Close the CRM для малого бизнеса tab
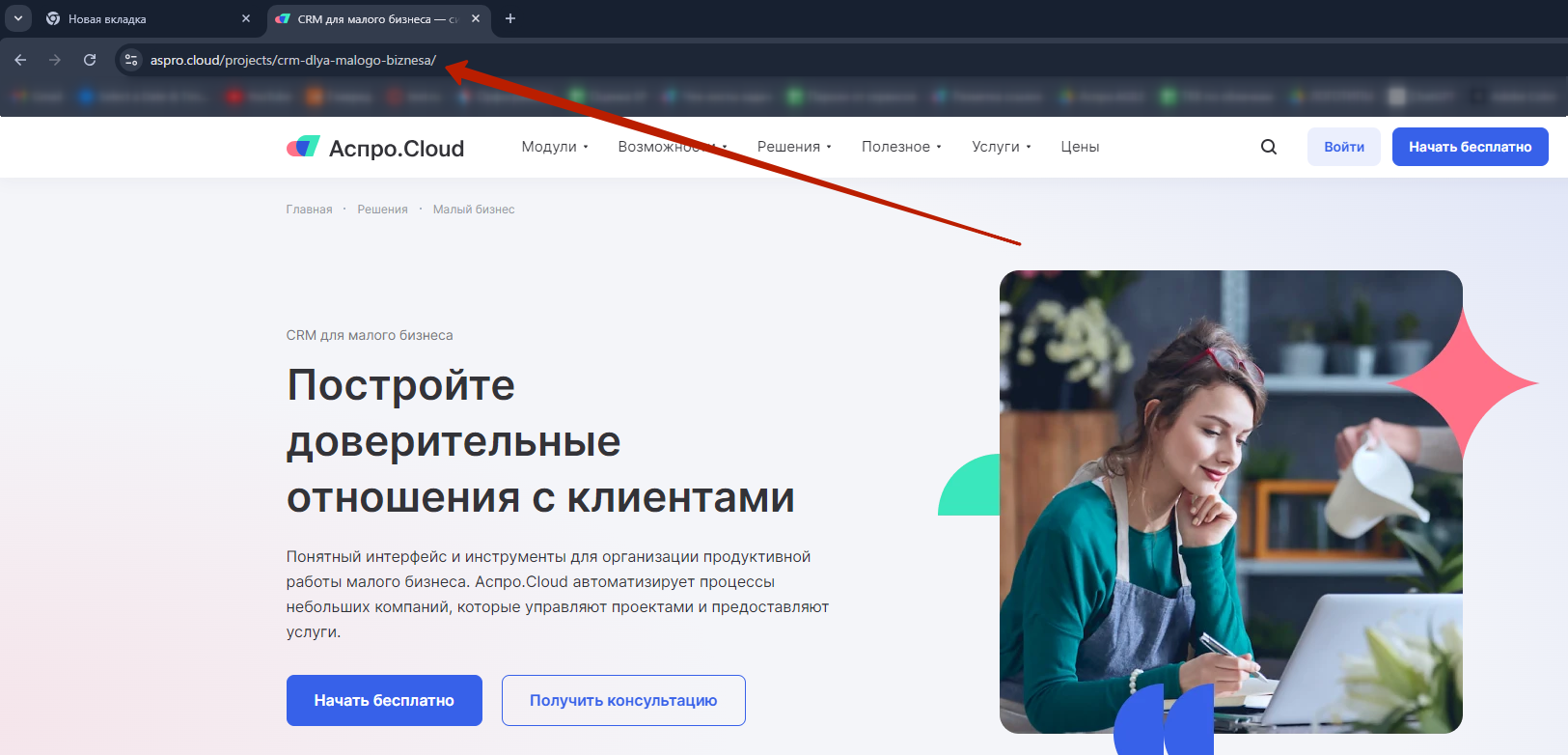This screenshot has height=755, width=1568. click(x=476, y=18)
